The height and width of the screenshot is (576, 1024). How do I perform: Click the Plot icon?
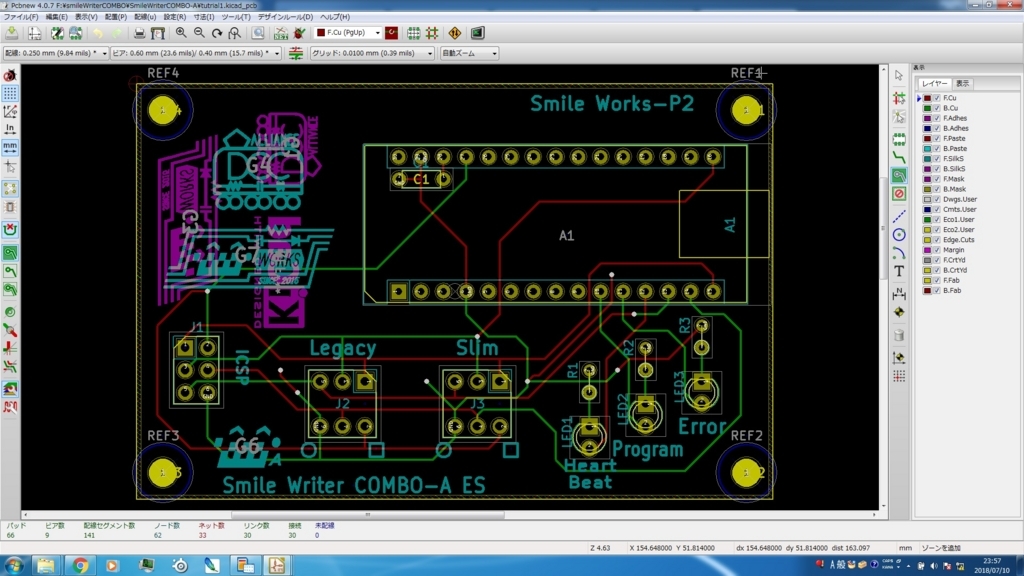(x=157, y=33)
